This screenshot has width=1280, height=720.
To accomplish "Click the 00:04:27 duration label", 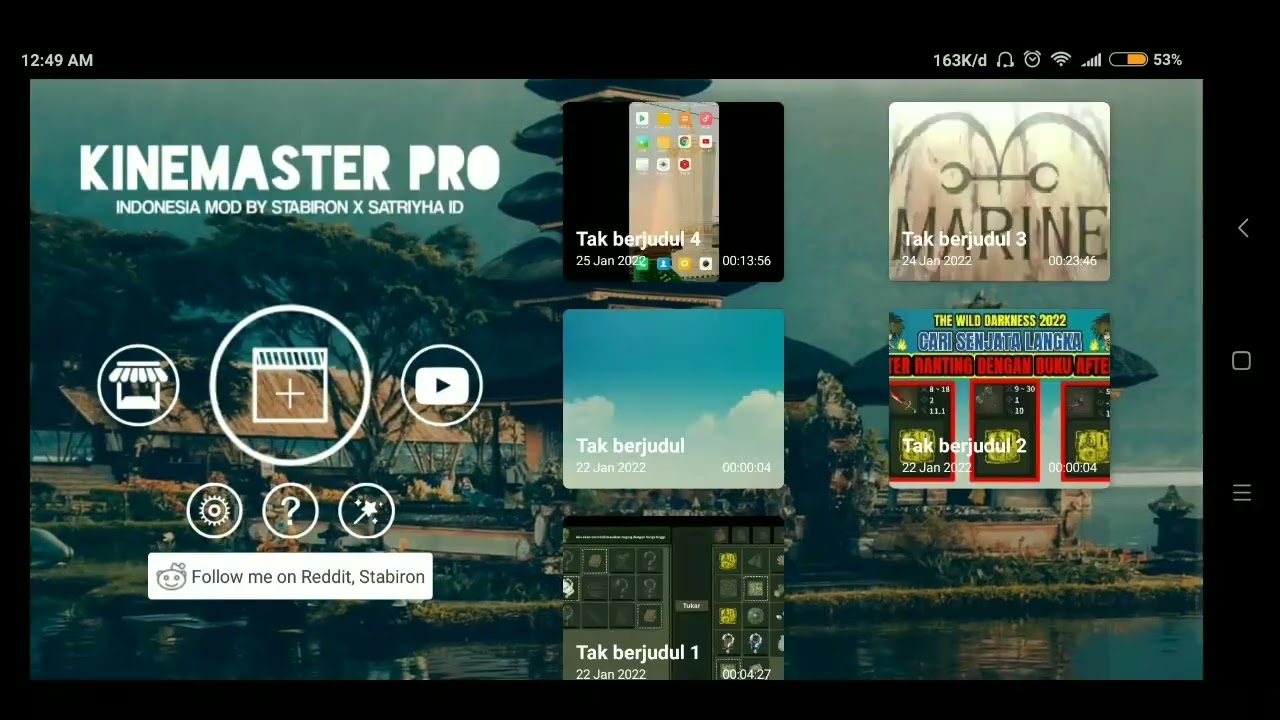I will pos(746,674).
